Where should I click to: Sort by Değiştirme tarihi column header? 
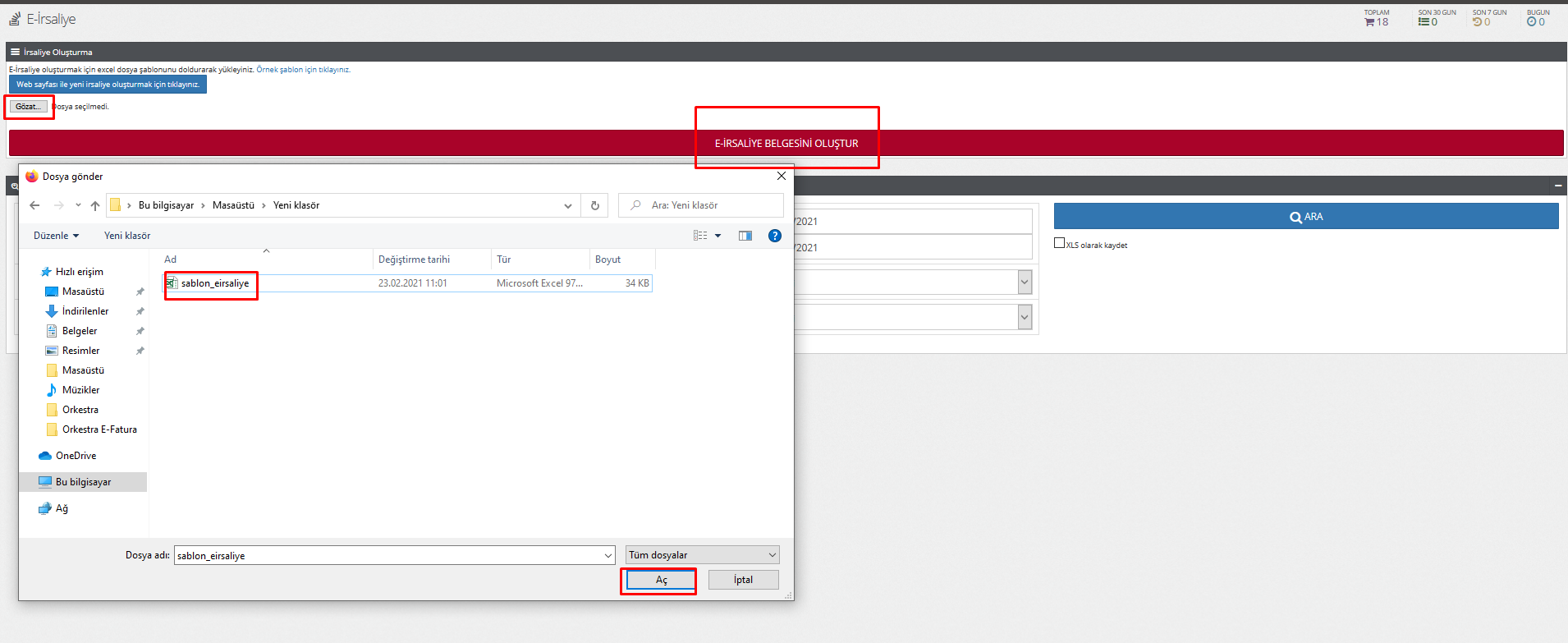[414, 259]
